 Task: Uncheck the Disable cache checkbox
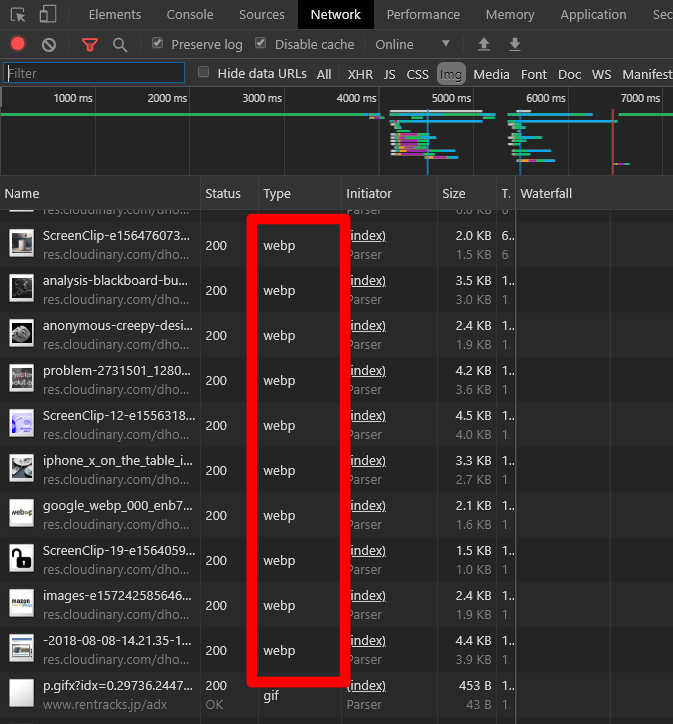coord(261,43)
